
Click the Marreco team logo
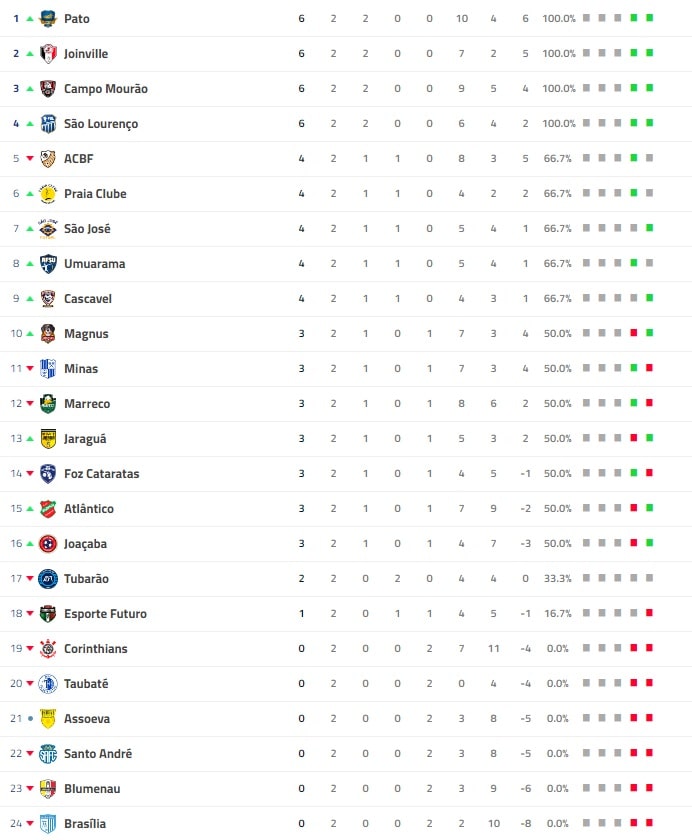48,404
